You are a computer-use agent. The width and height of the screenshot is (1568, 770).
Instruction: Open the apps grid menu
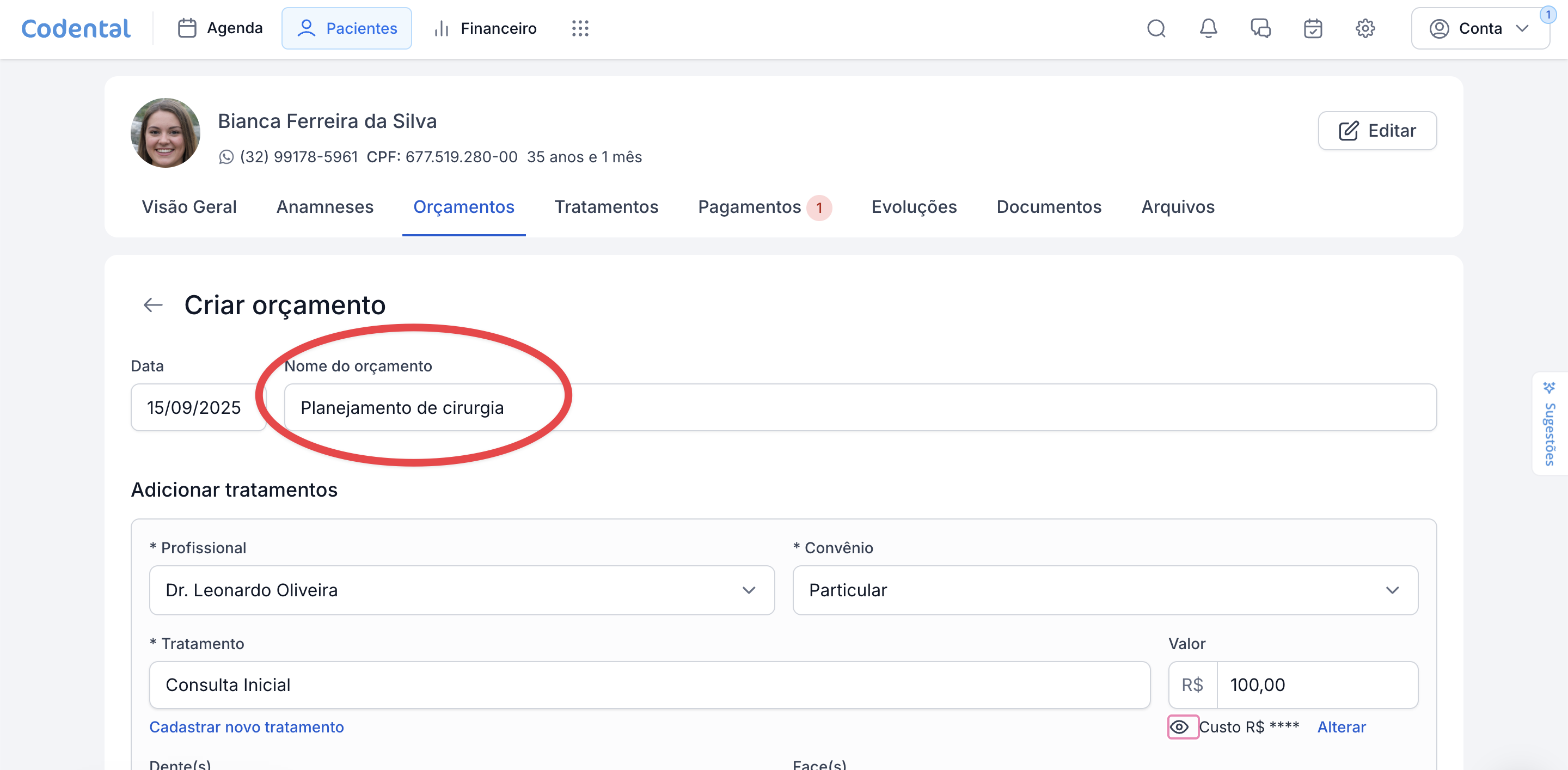click(580, 29)
